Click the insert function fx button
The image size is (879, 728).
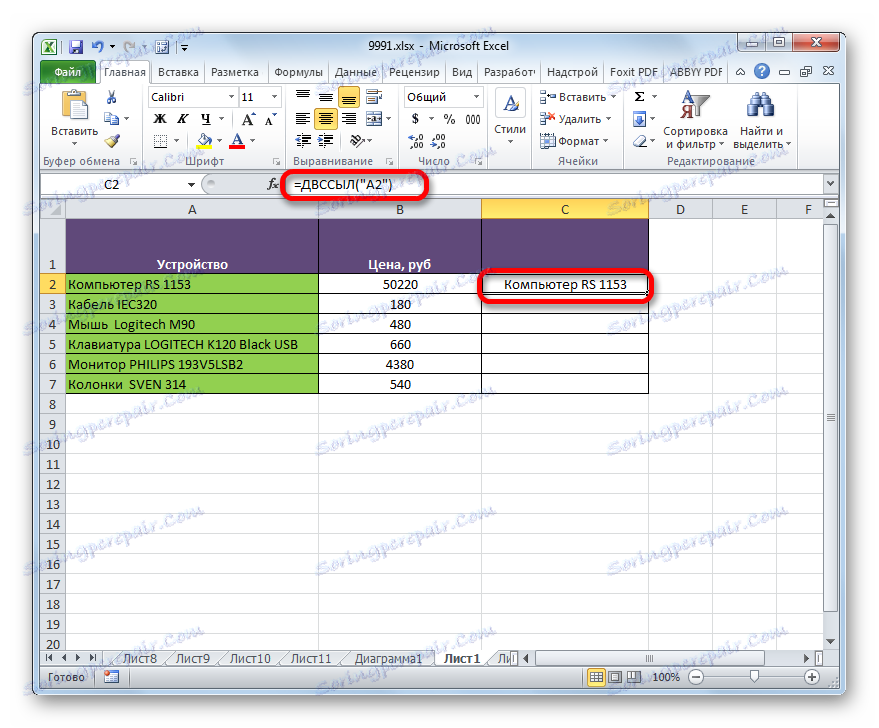272,184
